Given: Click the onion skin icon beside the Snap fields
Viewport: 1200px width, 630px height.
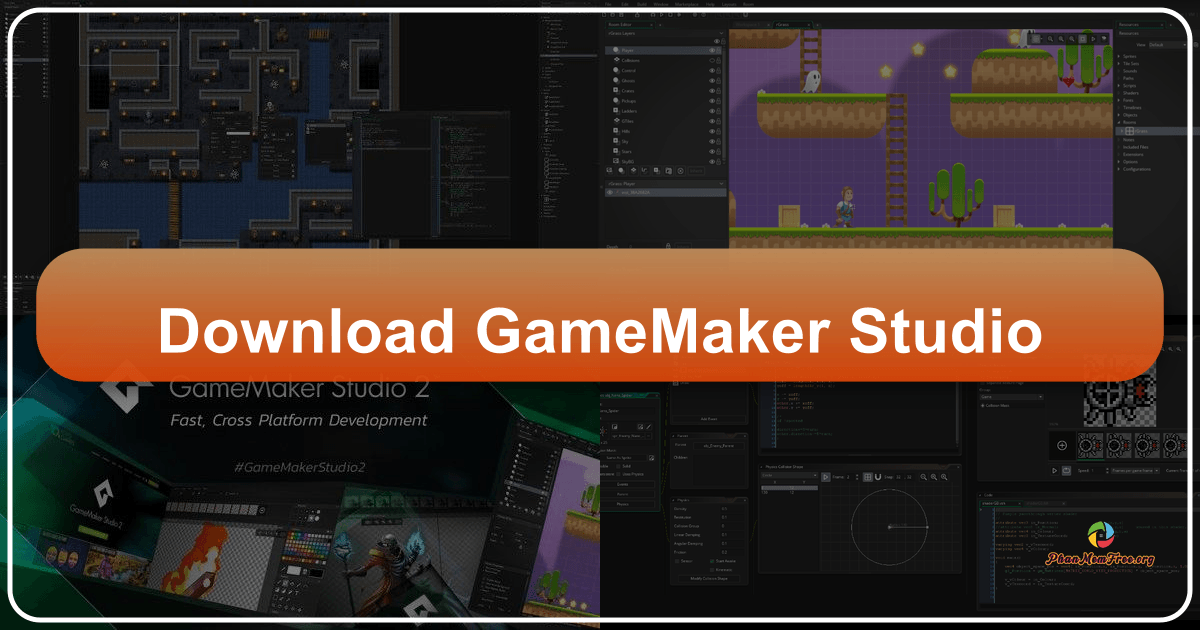Looking at the screenshot, I should pyautogui.click(x=878, y=476).
